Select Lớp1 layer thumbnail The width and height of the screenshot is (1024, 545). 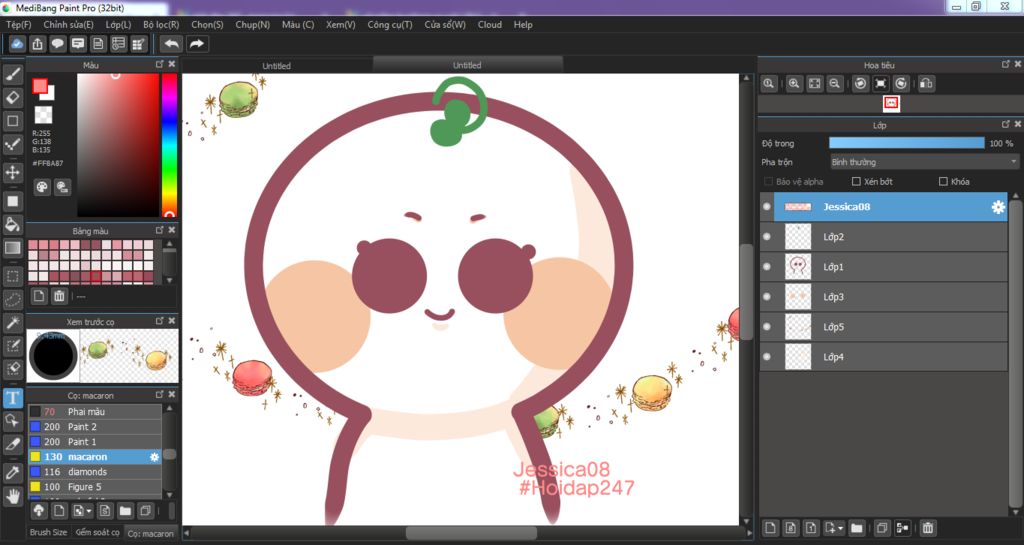798,267
